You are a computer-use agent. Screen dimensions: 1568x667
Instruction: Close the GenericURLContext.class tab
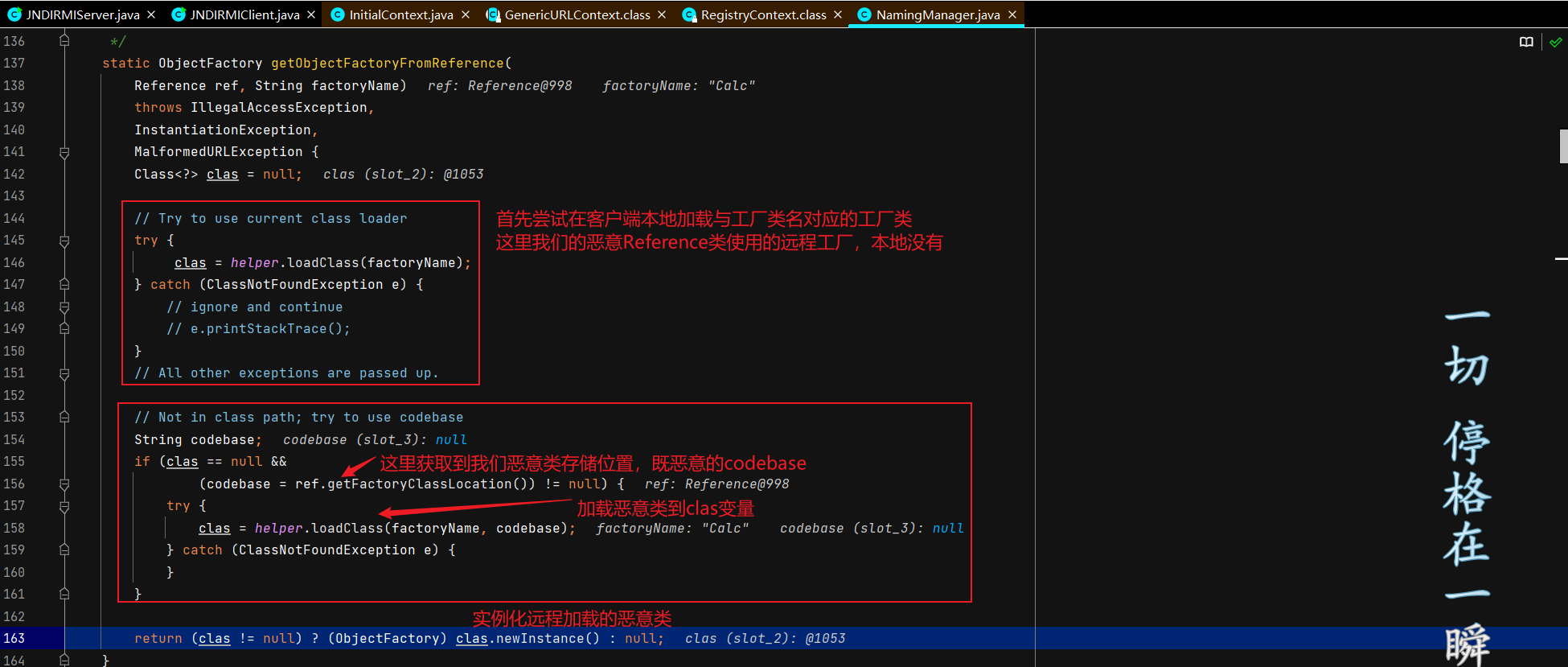[x=662, y=14]
